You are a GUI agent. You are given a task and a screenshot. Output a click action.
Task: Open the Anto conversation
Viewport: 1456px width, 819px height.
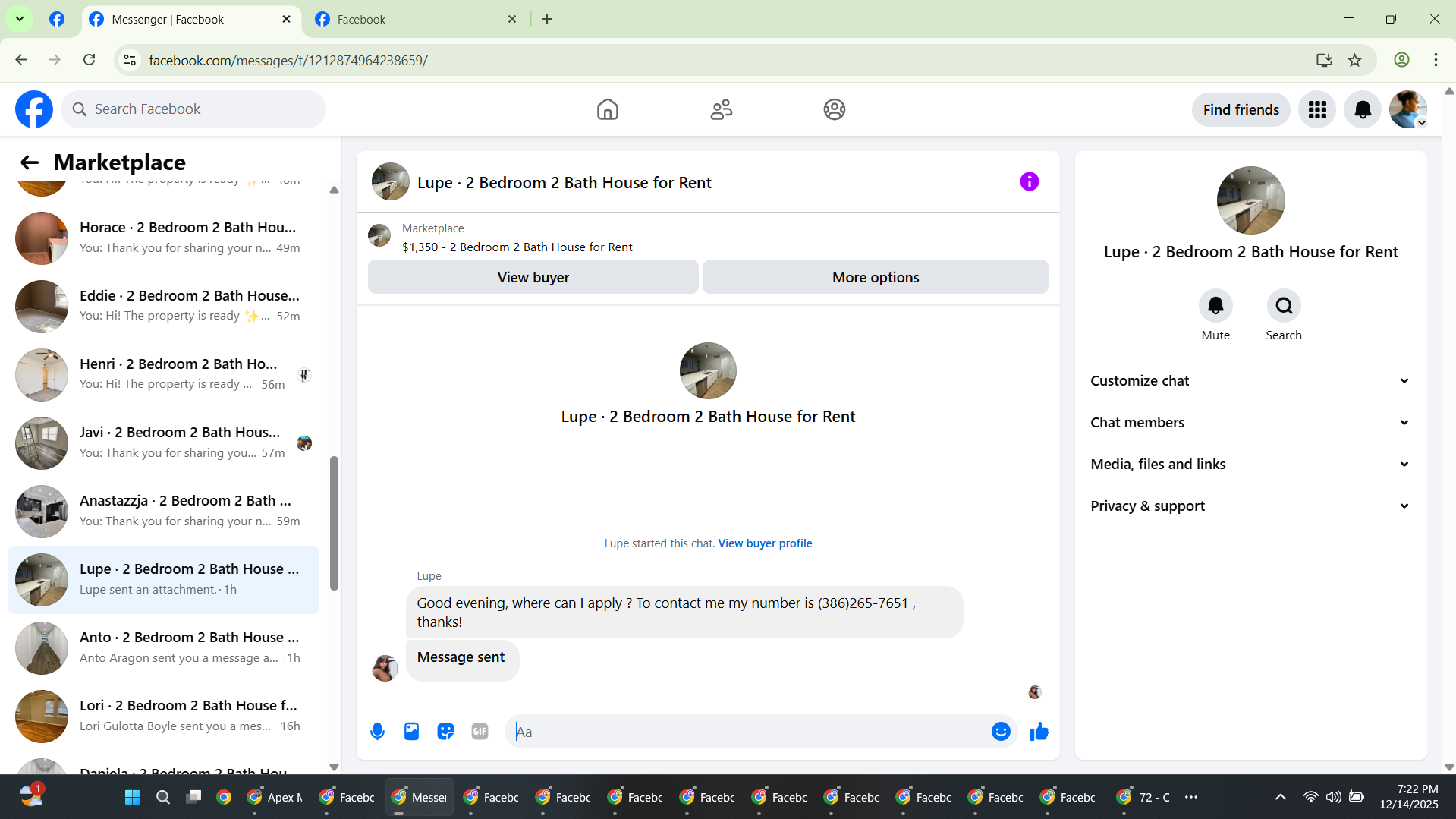click(163, 648)
